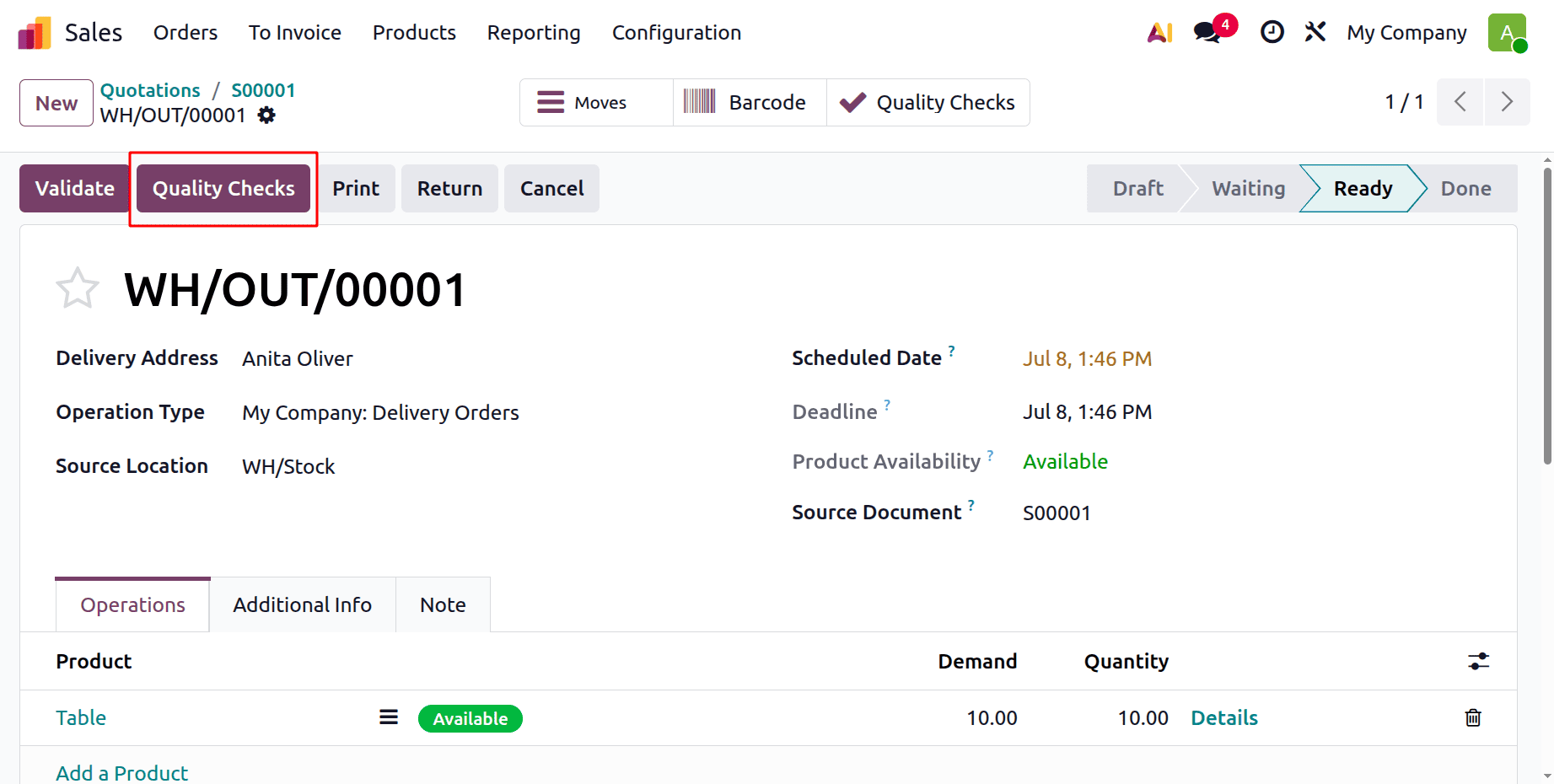
Task: Click the Return button
Action: 449,188
